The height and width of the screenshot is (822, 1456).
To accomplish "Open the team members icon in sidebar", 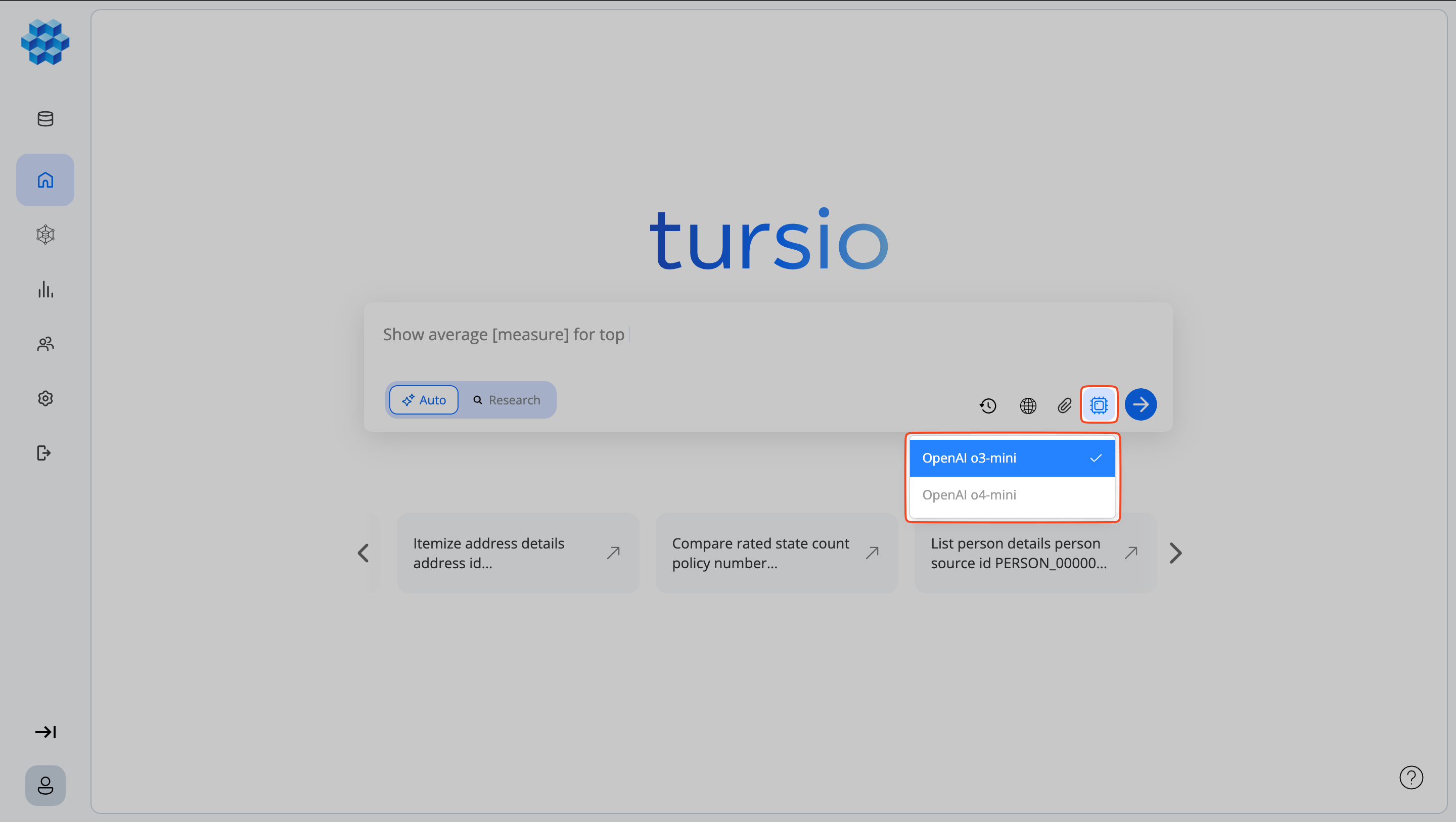I will point(44,344).
